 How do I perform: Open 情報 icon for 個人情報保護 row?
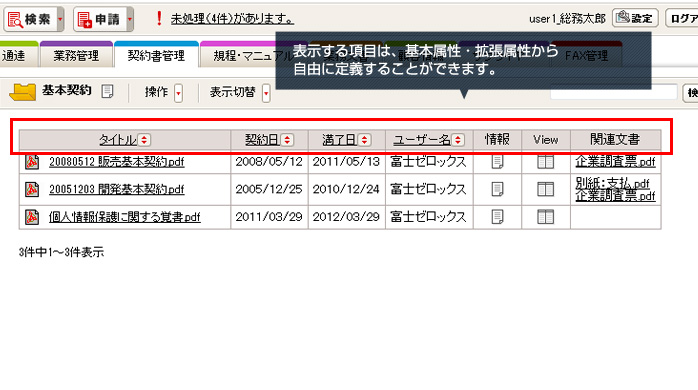(x=497, y=217)
